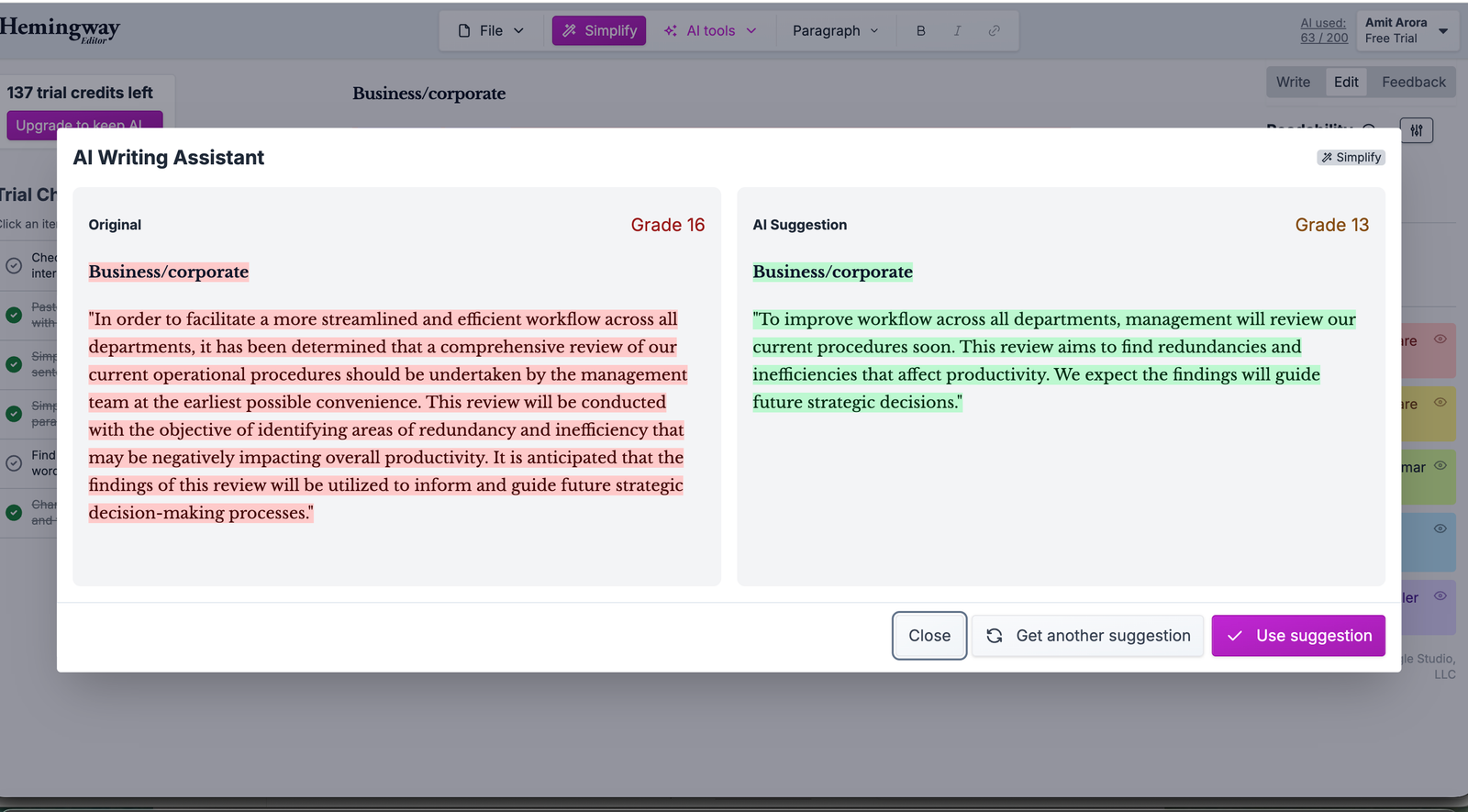The image size is (1468, 812).
Task: Toggle the green check beside 'Simp sent' item
Action: pyautogui.click(x=14, y=364)
